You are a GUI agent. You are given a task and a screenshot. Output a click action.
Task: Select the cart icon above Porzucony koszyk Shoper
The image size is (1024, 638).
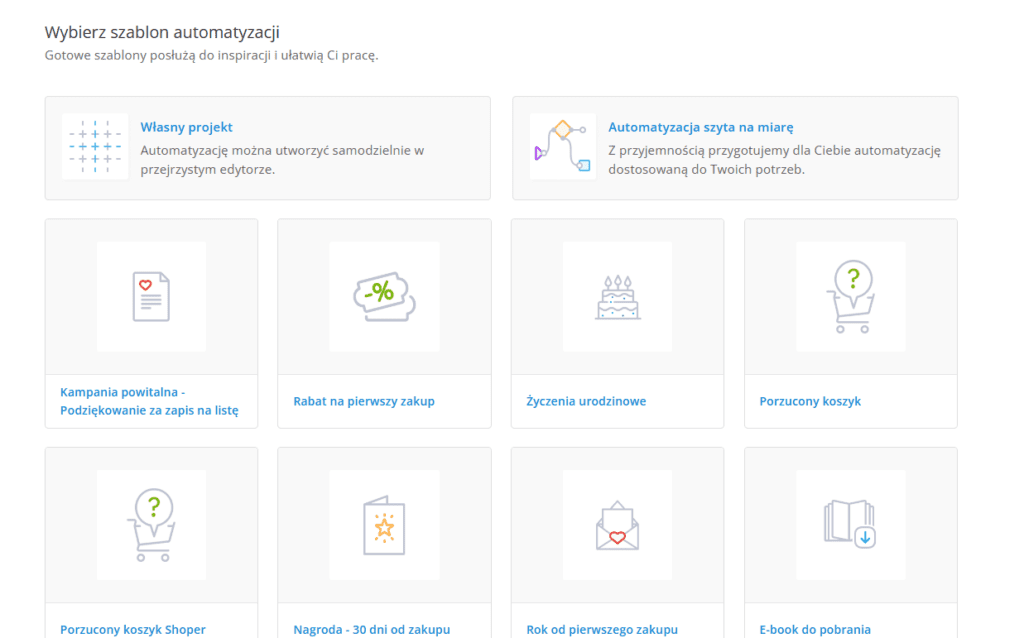point(151,525)
